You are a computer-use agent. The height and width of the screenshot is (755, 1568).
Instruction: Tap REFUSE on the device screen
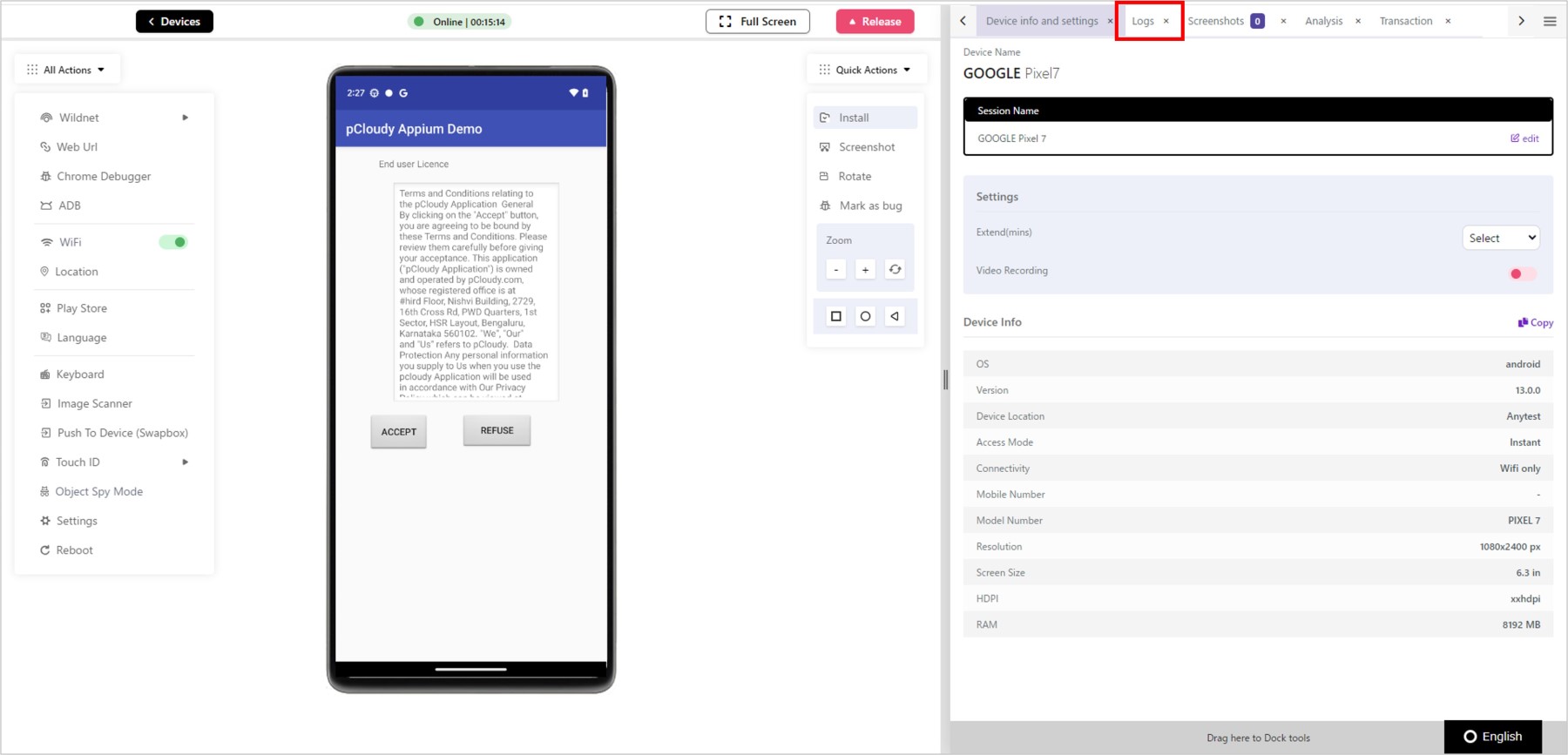pyautogui.click(x=497, y=430)
